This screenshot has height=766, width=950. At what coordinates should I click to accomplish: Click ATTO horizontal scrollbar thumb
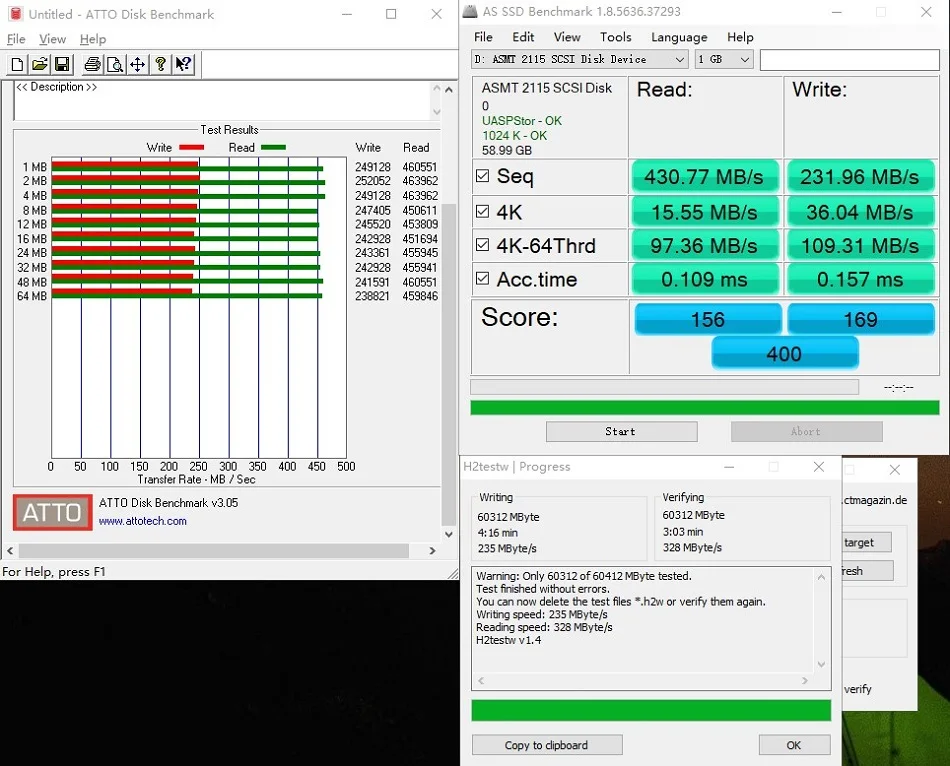coord(213,550)
